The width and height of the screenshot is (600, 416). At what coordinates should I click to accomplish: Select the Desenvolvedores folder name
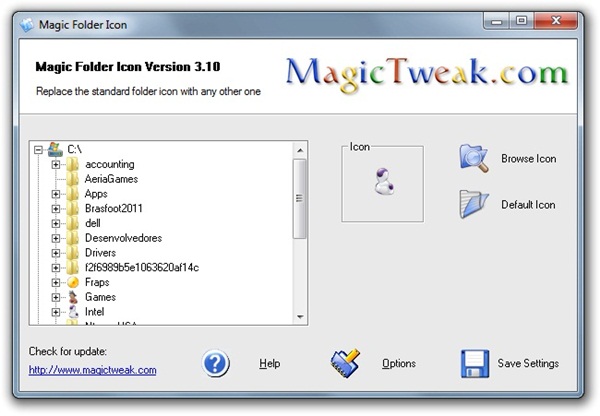pyautogui.click(x=123, y=238)
